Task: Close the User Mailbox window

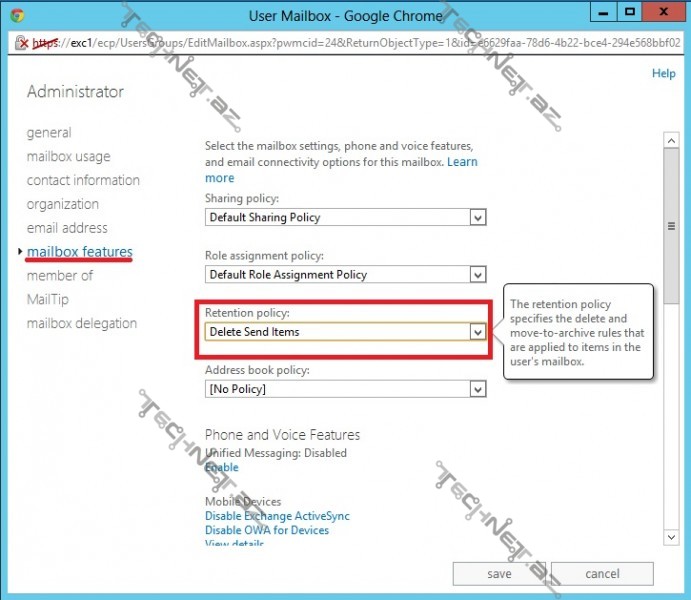Action: click(663, 12)
